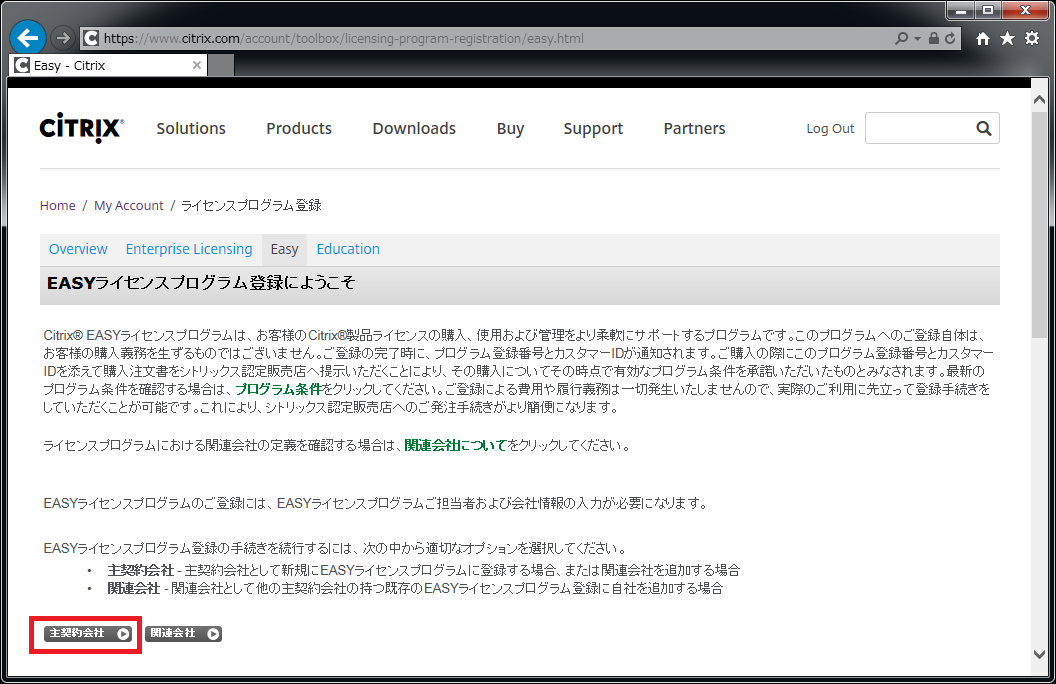Image resolution: width=1056 pixels, height=684 pixels.
Task: Click the browser forward arrow button
Action: pyautogui.click(x=62, y=38)
